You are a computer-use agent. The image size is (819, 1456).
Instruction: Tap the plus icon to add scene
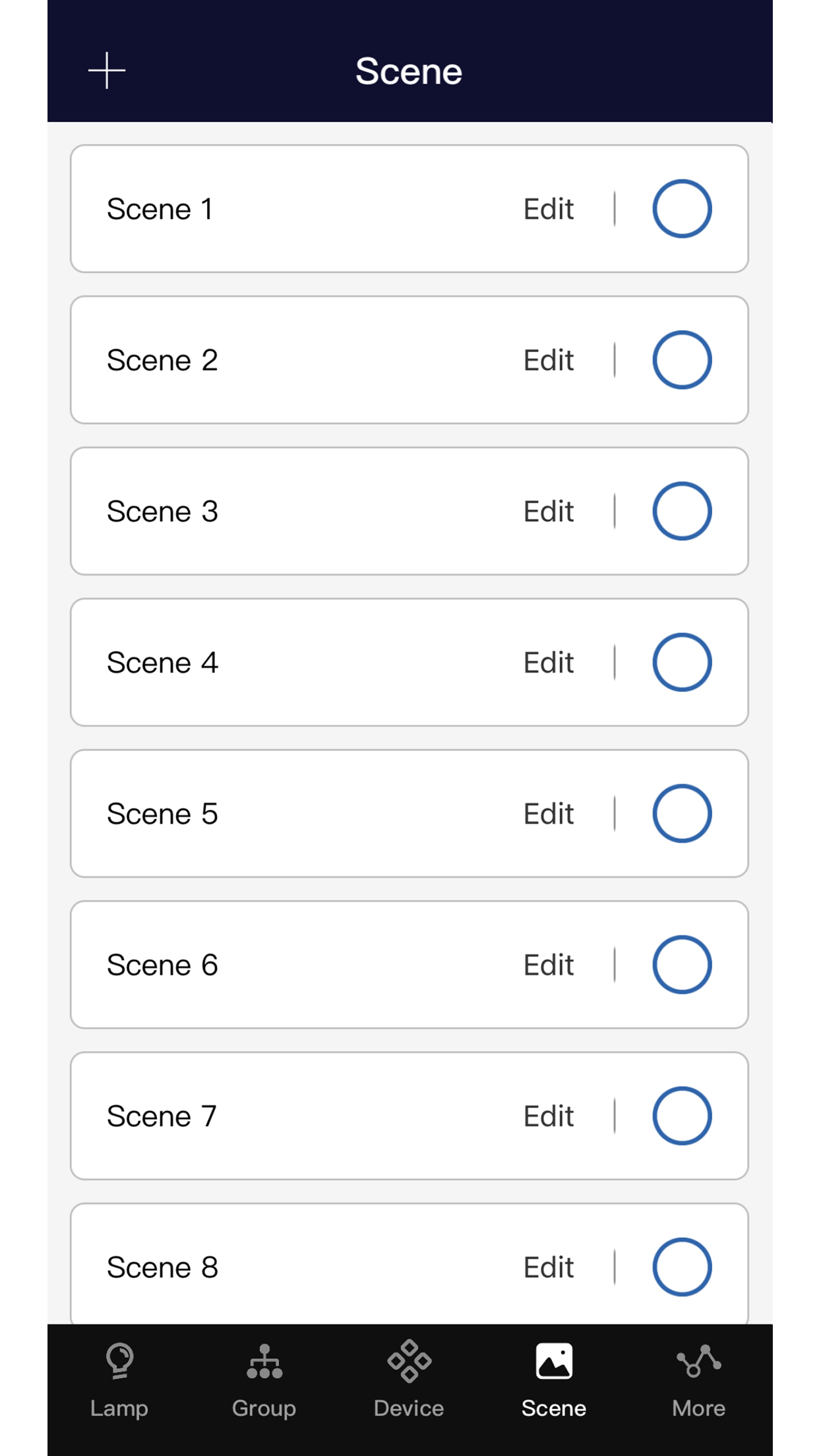[x=107, y=71]
